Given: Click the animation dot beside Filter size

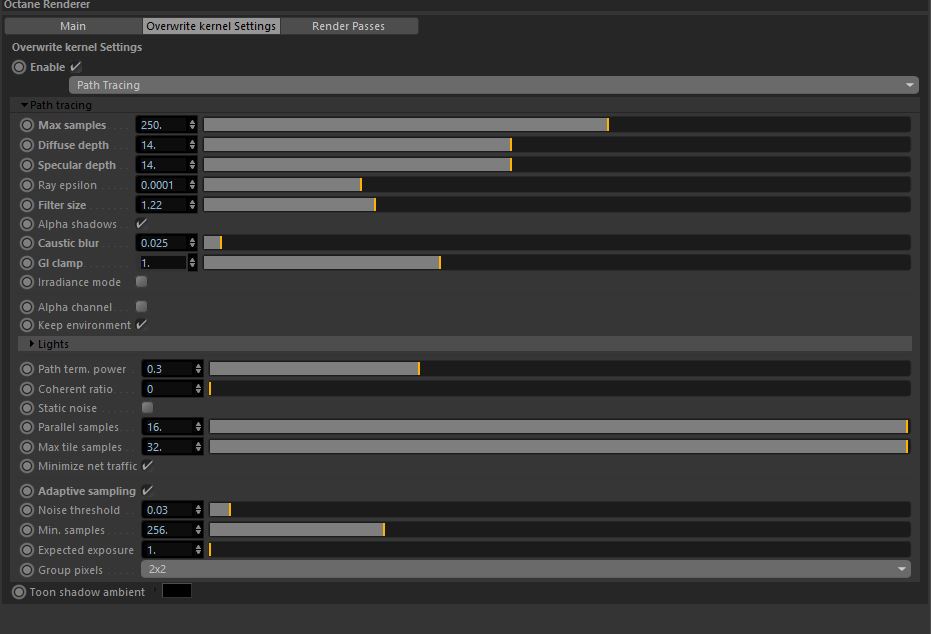Looking at the screenshot, I should (27, 205).
